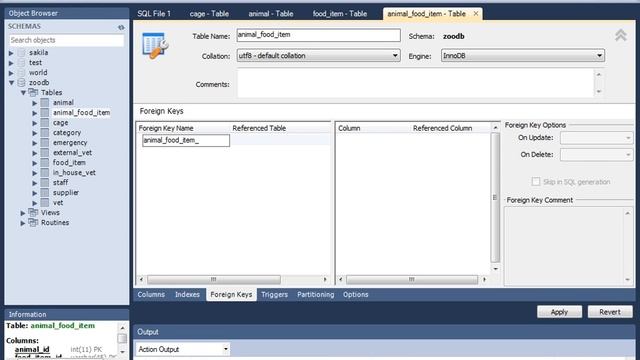Switch to the SQL File 1 tab
Screen dimensions: 640x360
point(154,13)
